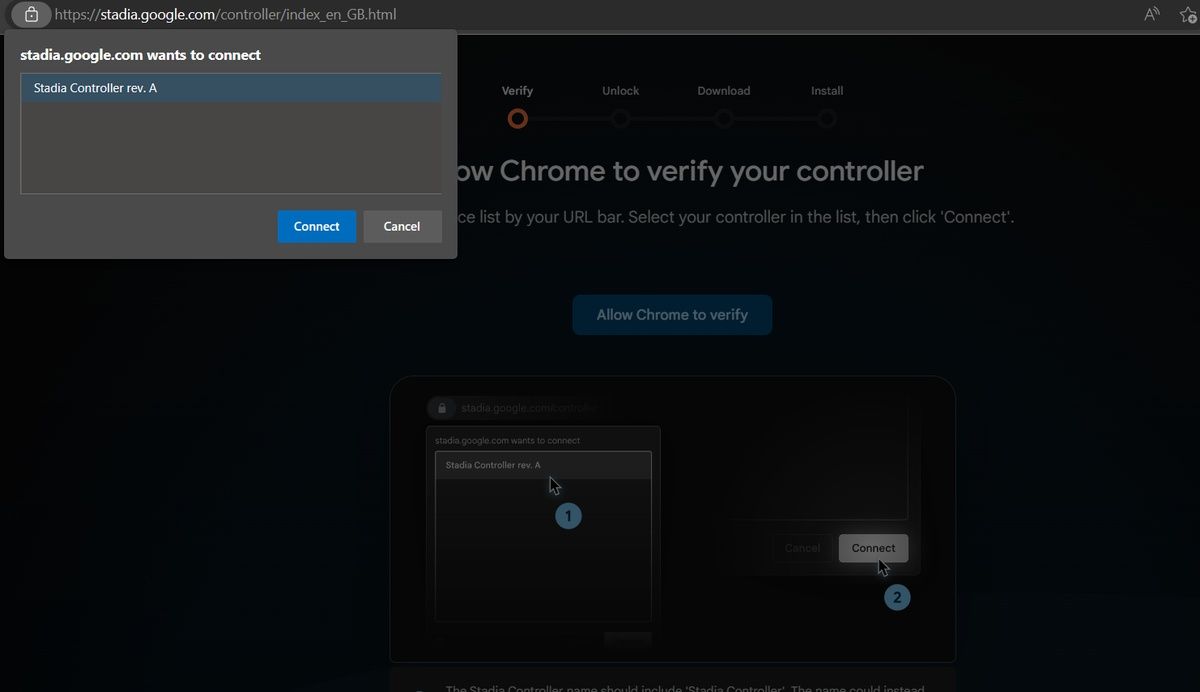Click the Unlock step progress dot
The width and height of the screenshot is (1200, 692).
(x=620, y=118)
